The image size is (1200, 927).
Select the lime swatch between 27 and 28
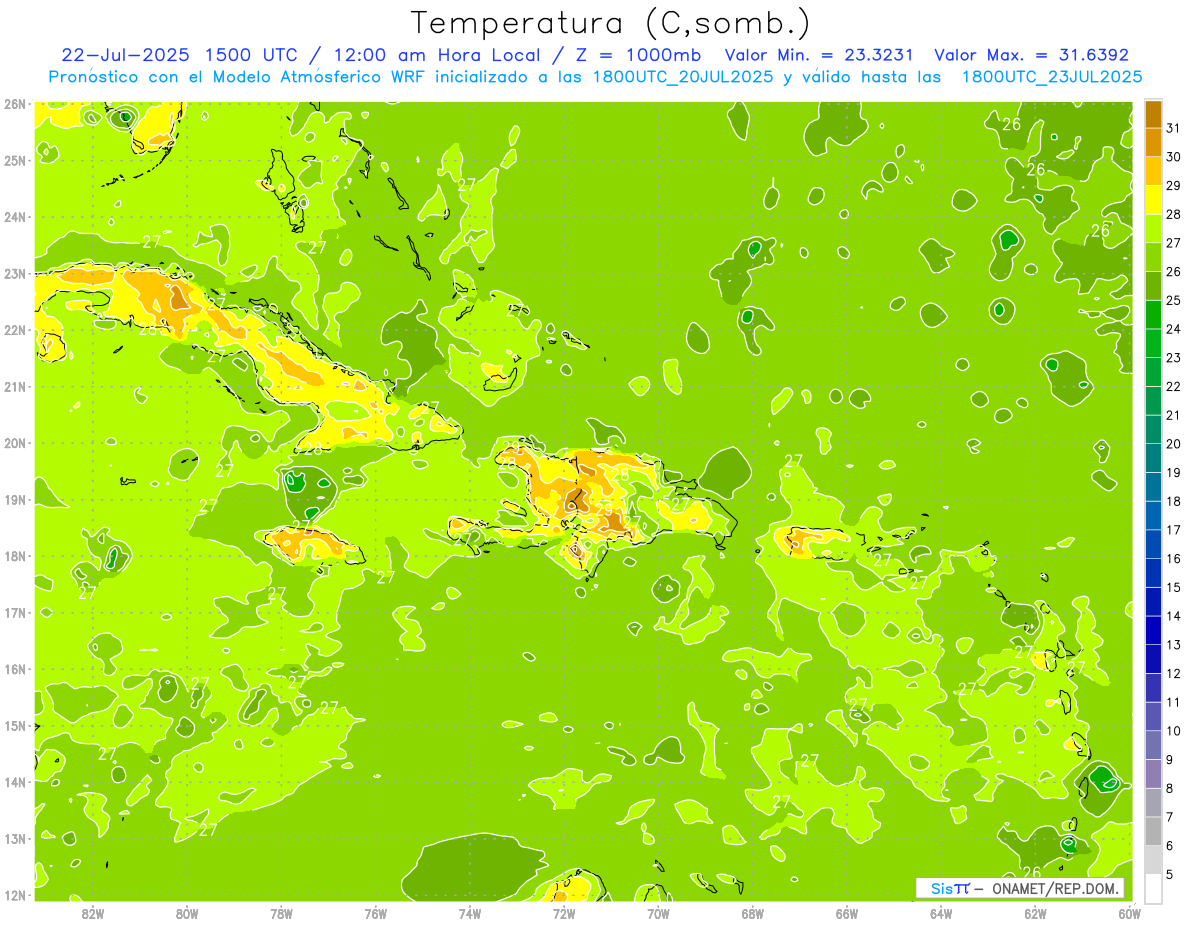tap(1153, 229)
